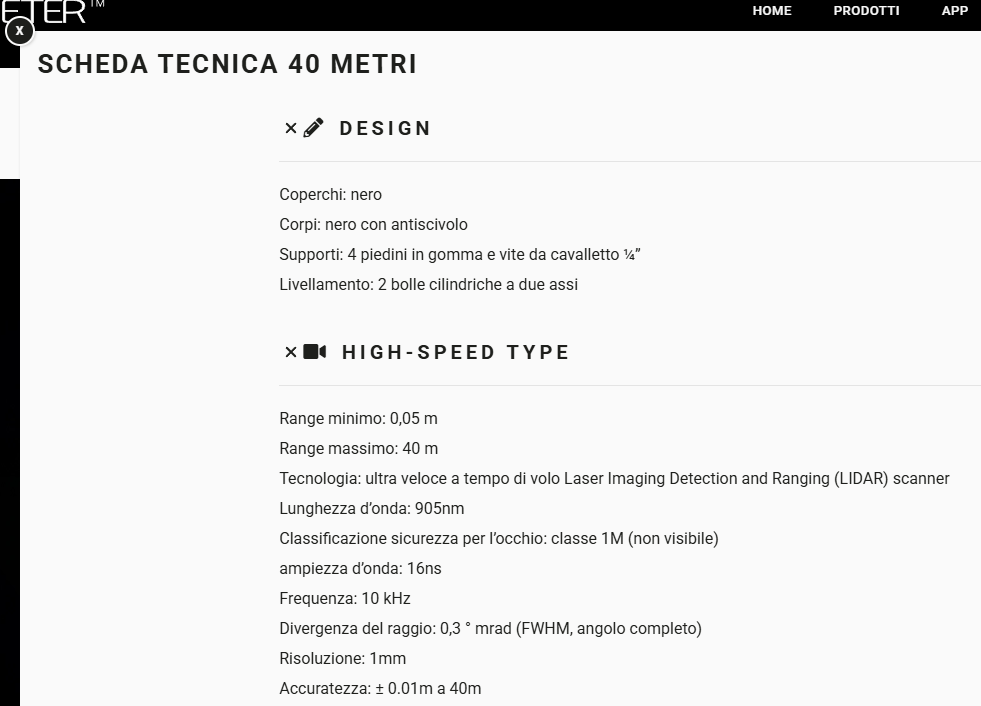Click the Frequenza: 10 kHz line
The image size is (981, 706).
(x=345, y=599)
